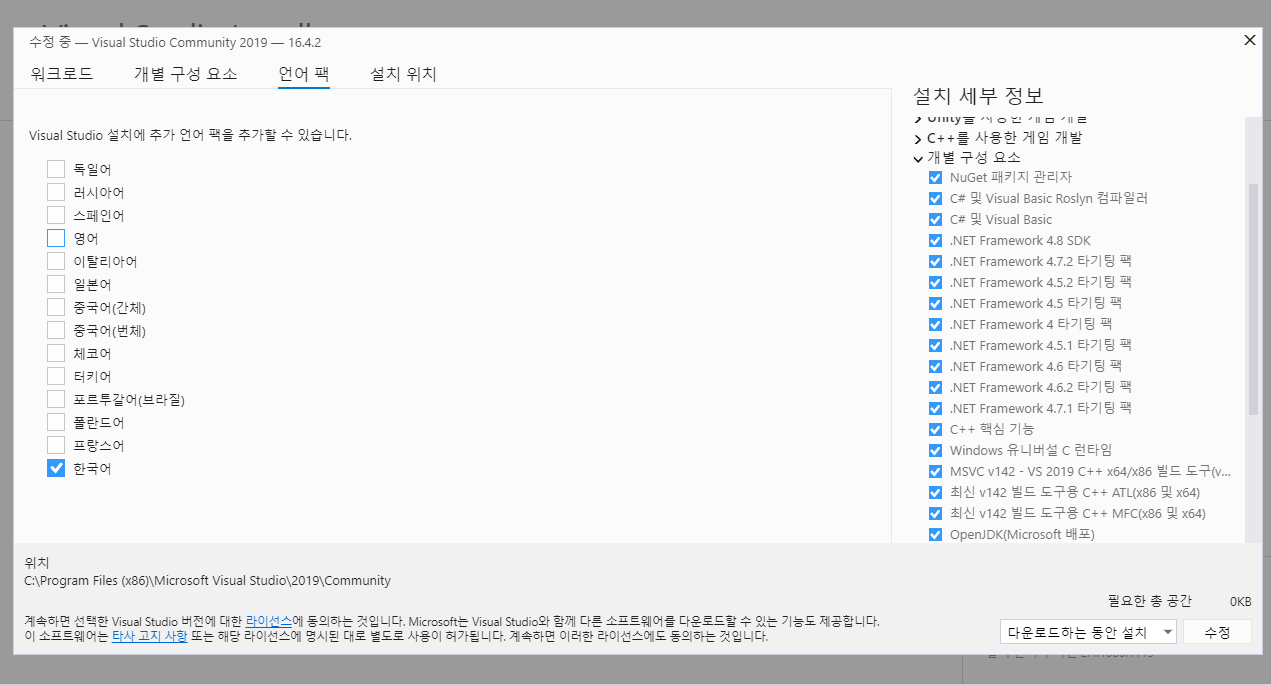Tick the 스페인어 checkbox
Image resolution: width=1271 pixels, height=685 pixels.
click(56, 215)
